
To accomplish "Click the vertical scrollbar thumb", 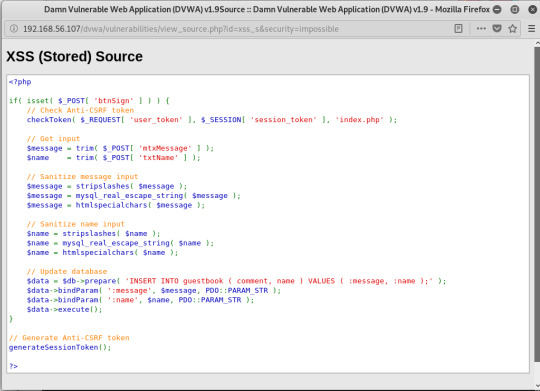I will click(x=537, y=205).
